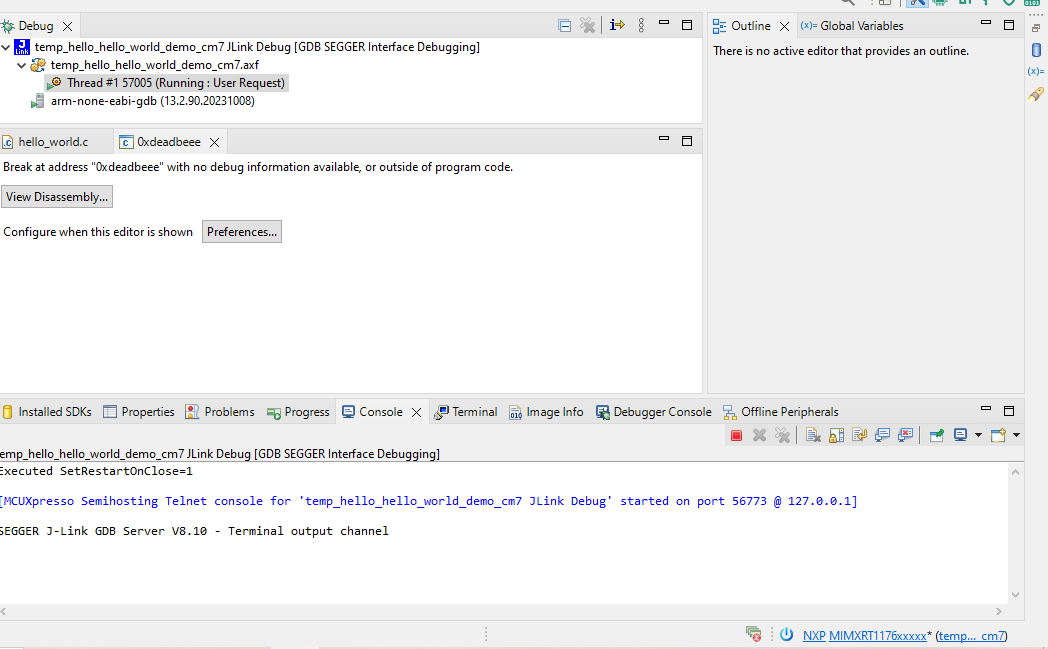Screen dimensions: 1048x649
Task: Select Thread #1 57005 Running entry
Action: tap(167, 83)
